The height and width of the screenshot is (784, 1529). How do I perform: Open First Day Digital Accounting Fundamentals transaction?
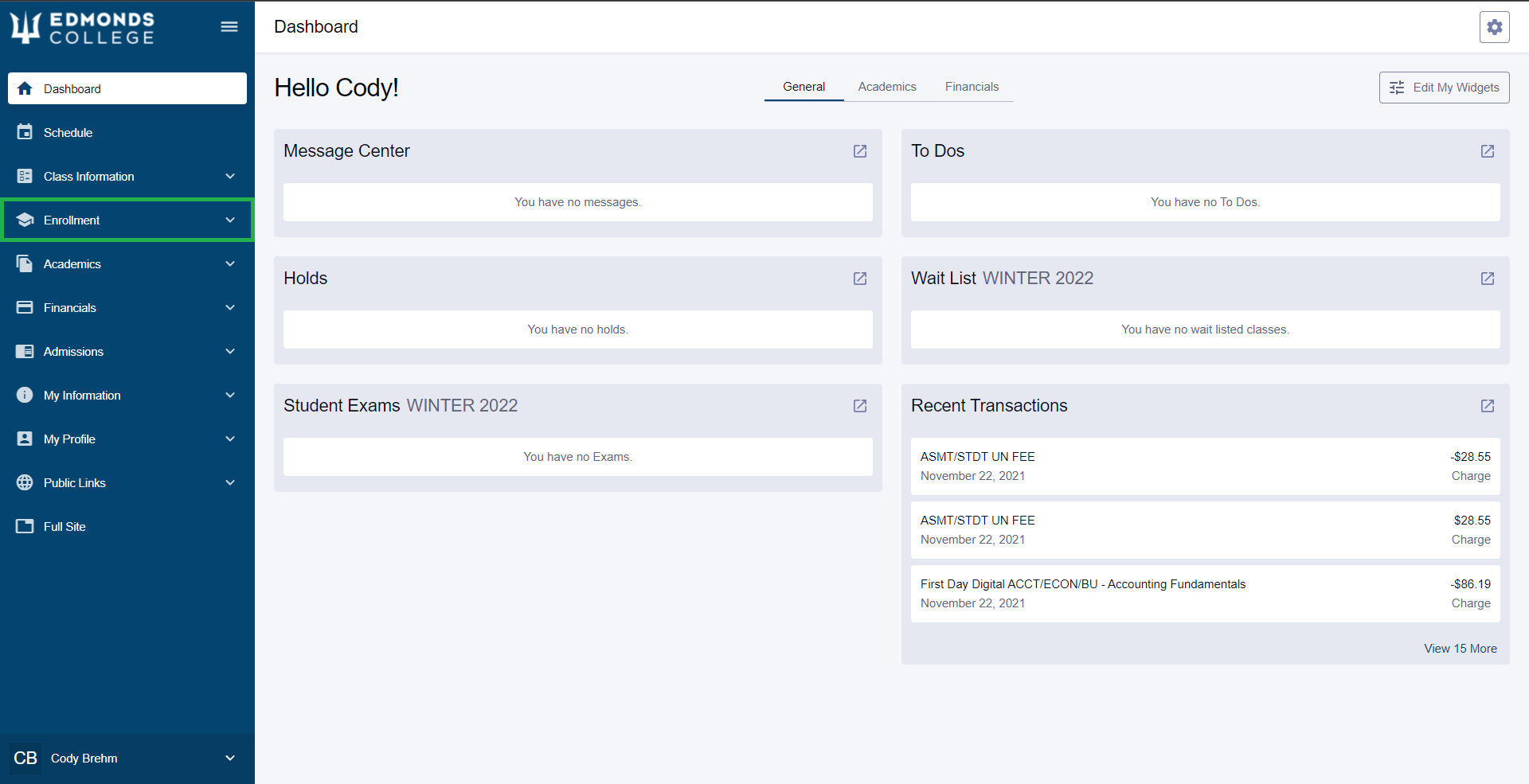click(x=1205, y=594)
